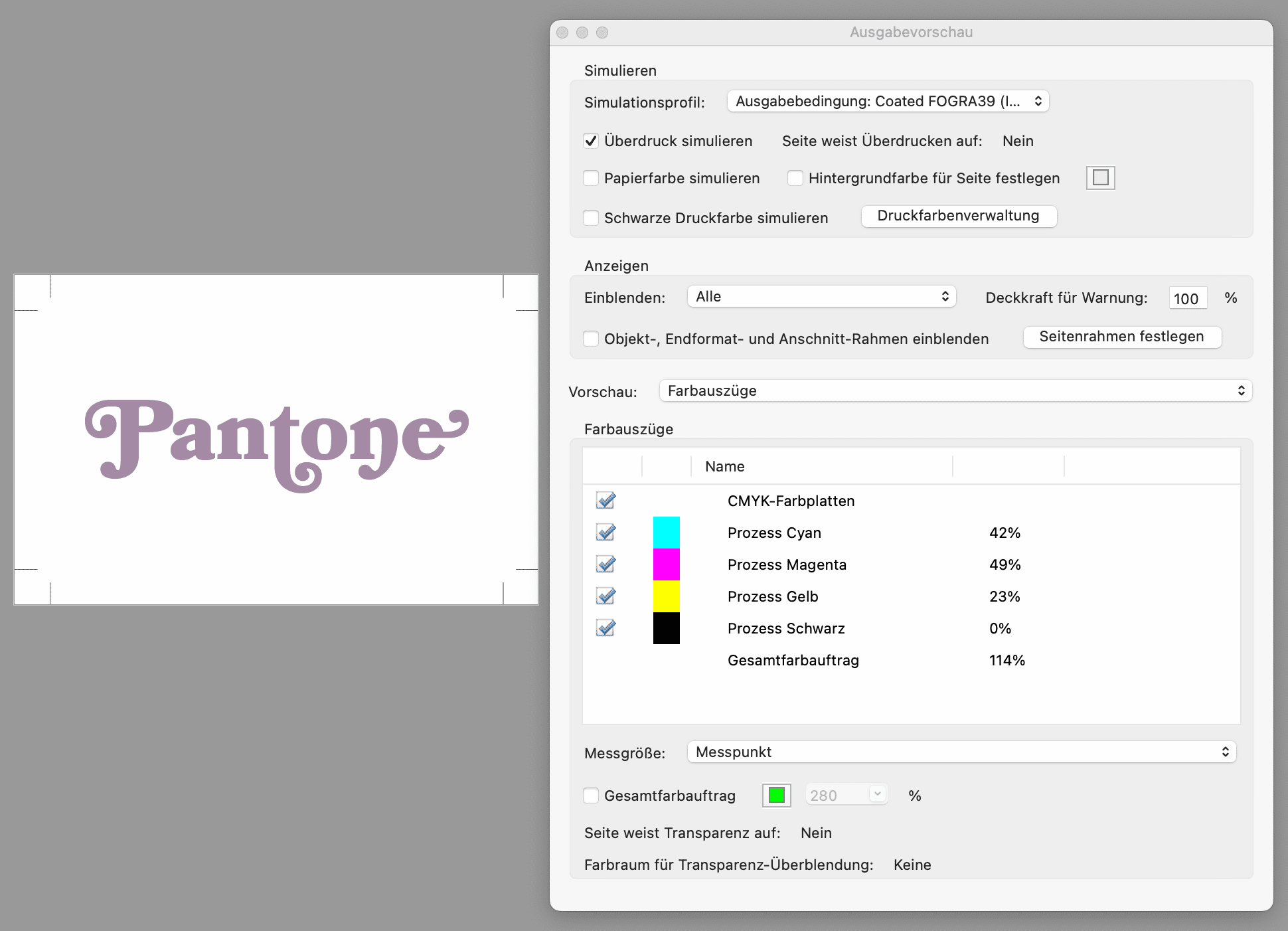Open Einblenden dropdown showing Alle
The width and height of the screenshot is (1288, 931).
coord(821,296)
